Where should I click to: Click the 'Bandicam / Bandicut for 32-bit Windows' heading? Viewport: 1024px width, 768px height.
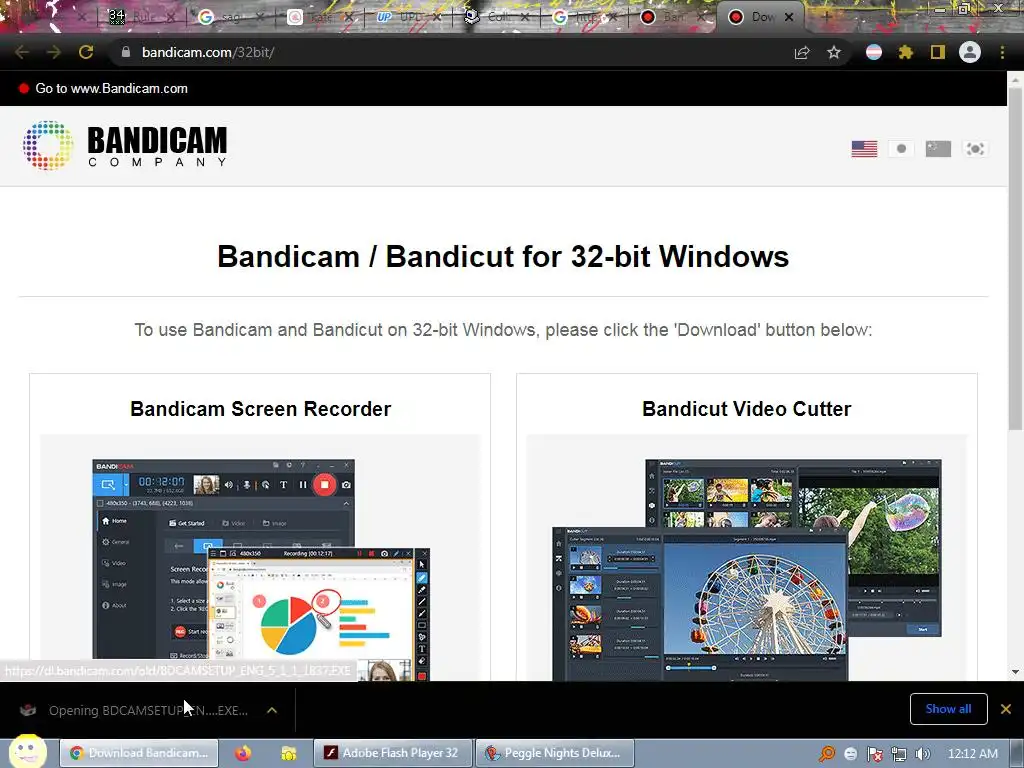pyautogui.click(x=503, y=256)
